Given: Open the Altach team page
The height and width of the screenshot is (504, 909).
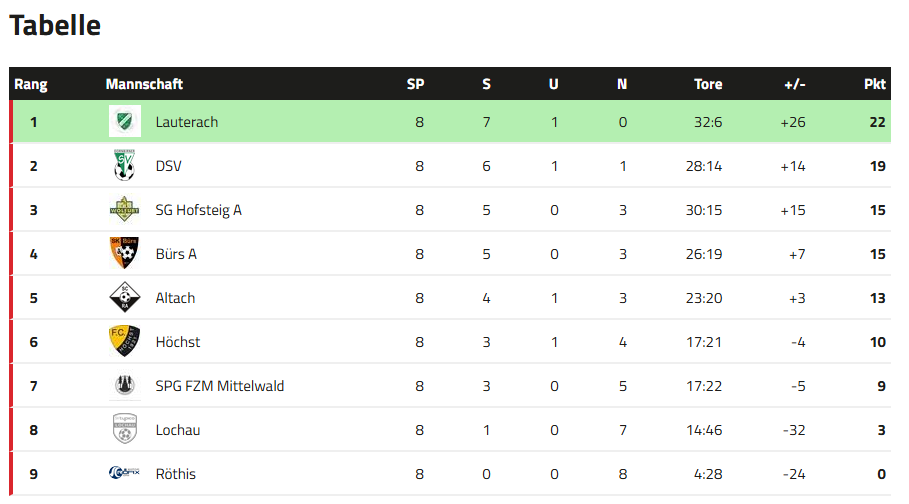Looking at the screenshot, I should pyautogui.click(x=175, y=298).
